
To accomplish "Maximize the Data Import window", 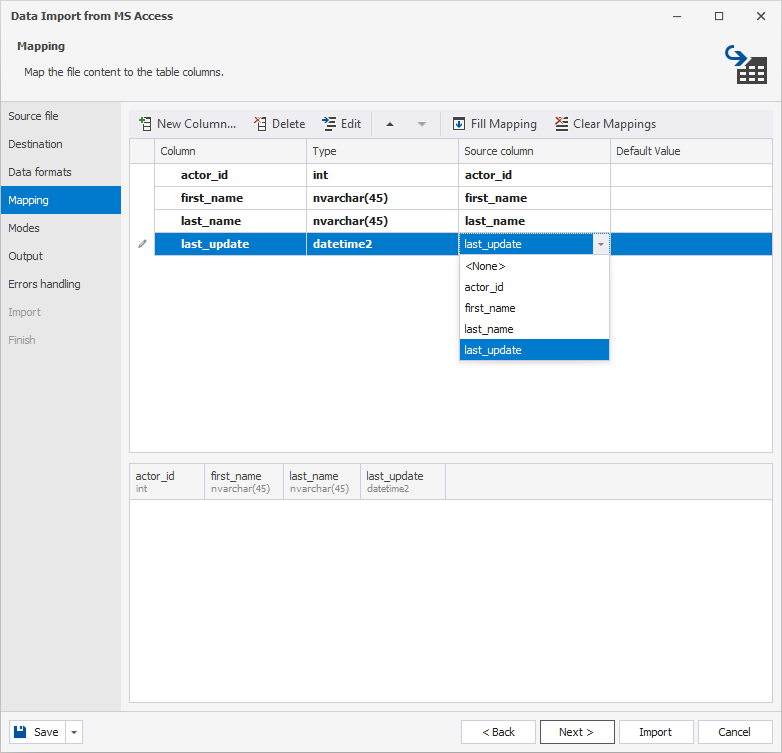I will click(719, 16).
